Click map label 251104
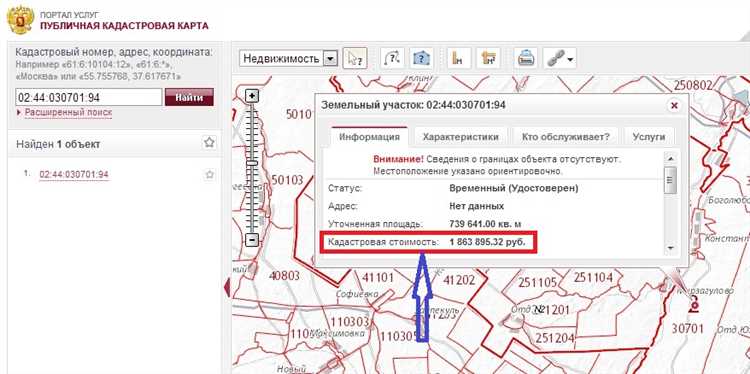The height and width of the screenshot is (374, 750). pos(593,277)
